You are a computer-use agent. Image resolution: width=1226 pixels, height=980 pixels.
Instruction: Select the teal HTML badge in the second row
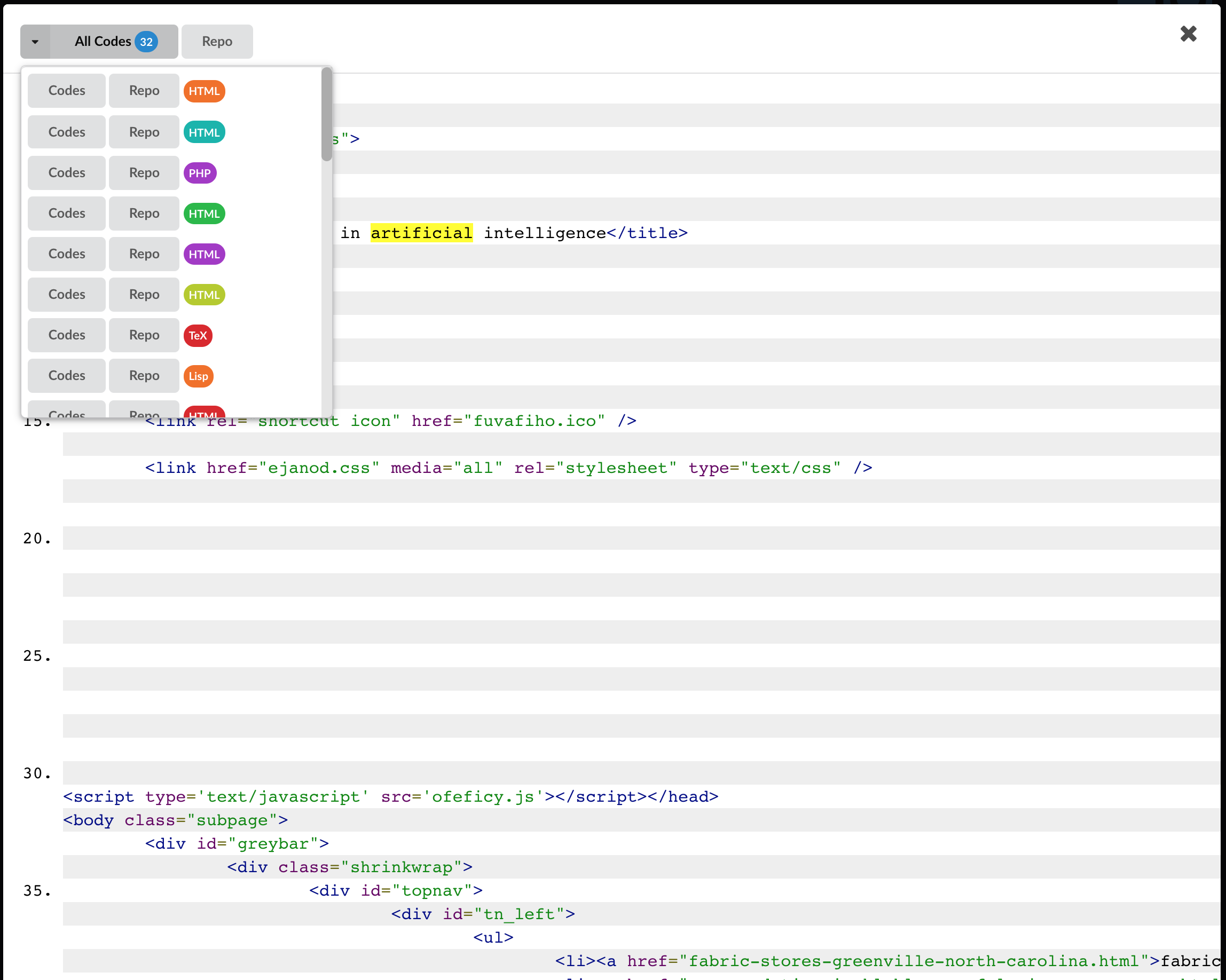204,132
